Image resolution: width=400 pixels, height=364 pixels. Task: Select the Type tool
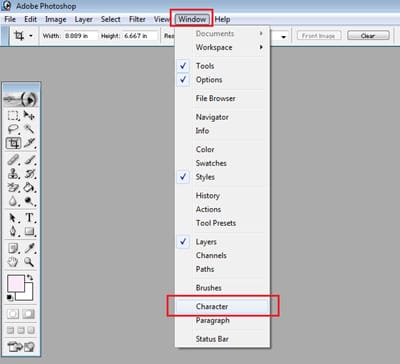pyautogui.click(x=29, y=218)
